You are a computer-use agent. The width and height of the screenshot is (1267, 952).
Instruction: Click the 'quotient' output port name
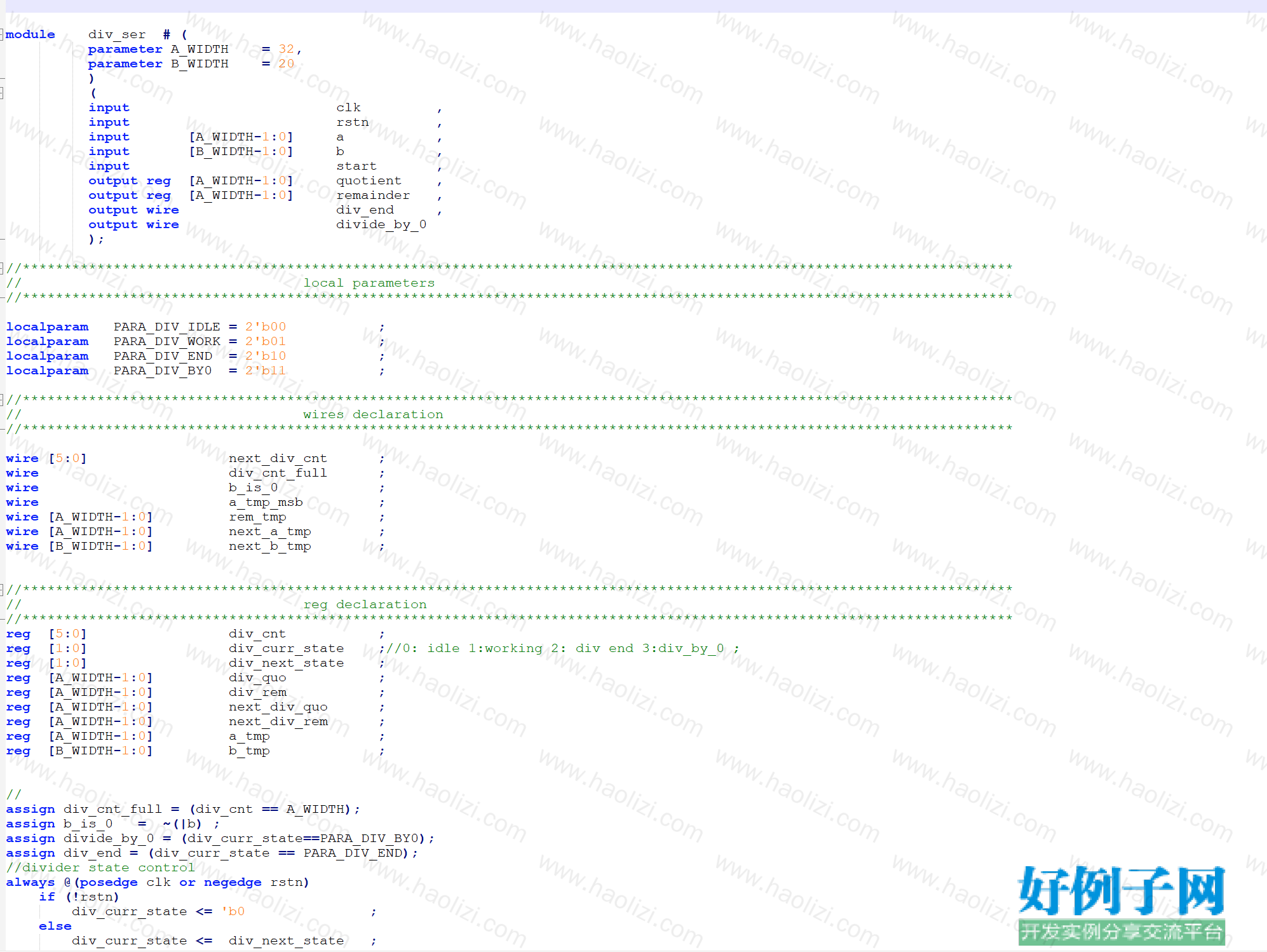click(x=369, y=180)
